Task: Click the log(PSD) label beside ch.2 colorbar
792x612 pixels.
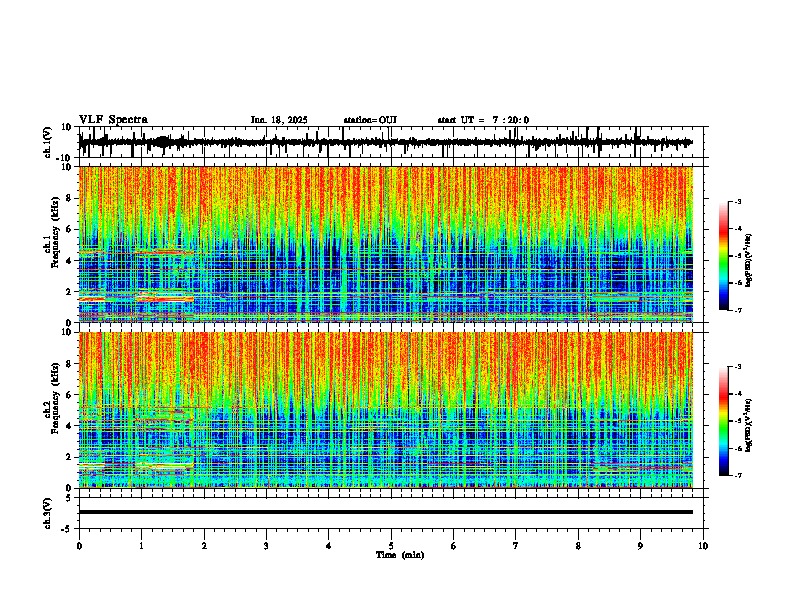Action: [748, 425]
